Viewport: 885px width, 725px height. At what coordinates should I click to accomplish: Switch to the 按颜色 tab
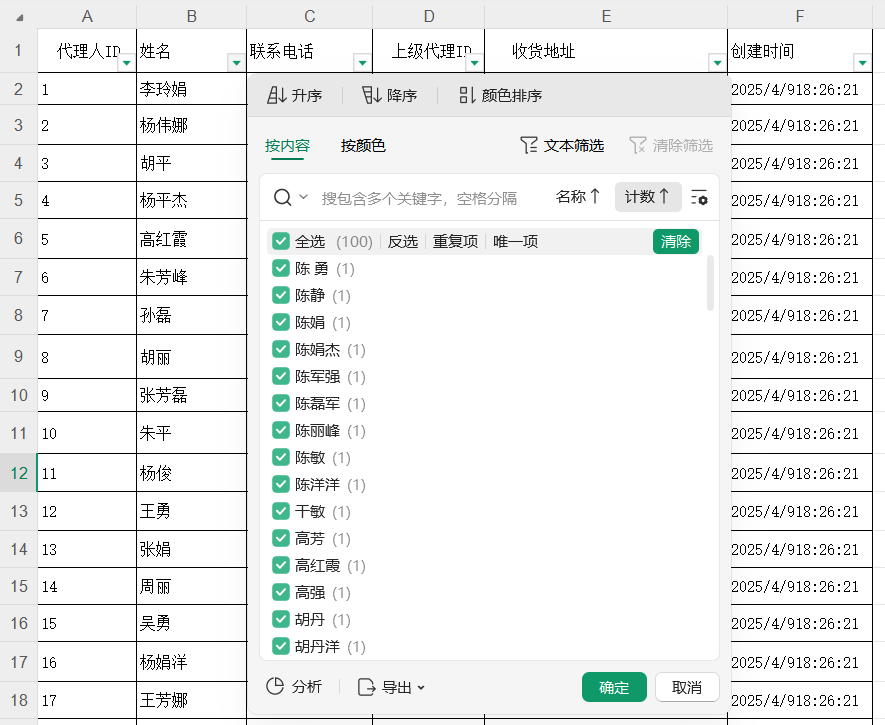coord(363,146)
